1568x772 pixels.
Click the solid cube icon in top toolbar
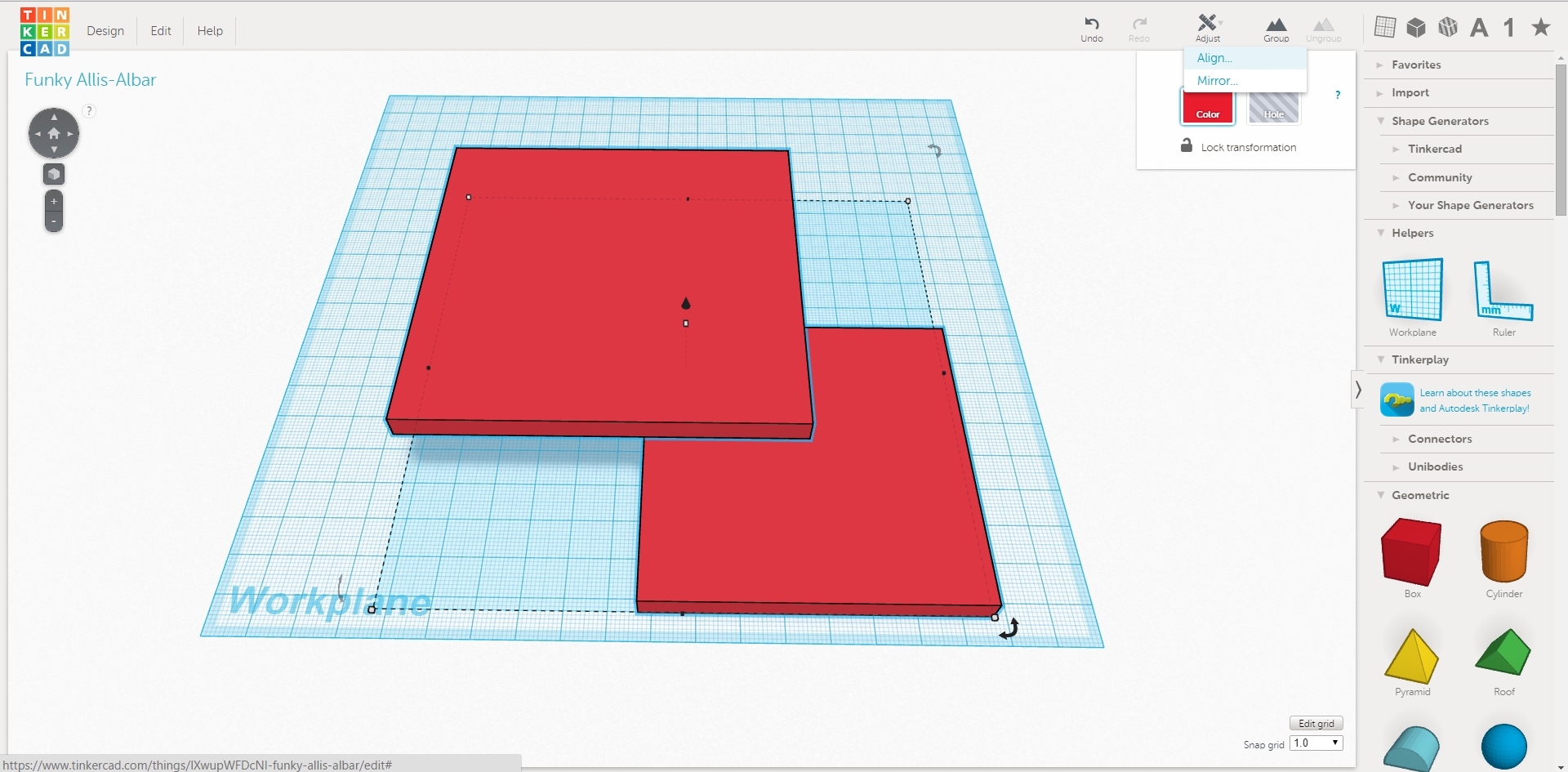pyautogui.click(x=1416, y=28)
